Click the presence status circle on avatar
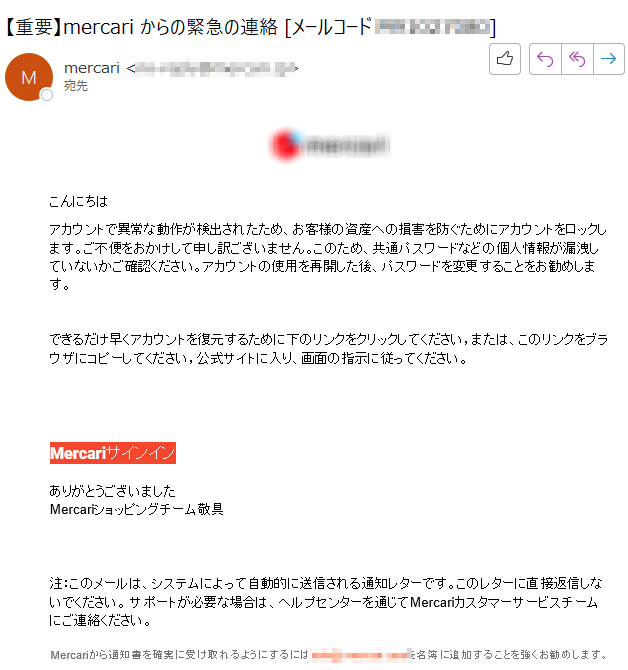Screen dimensions: 628x670 47,95
